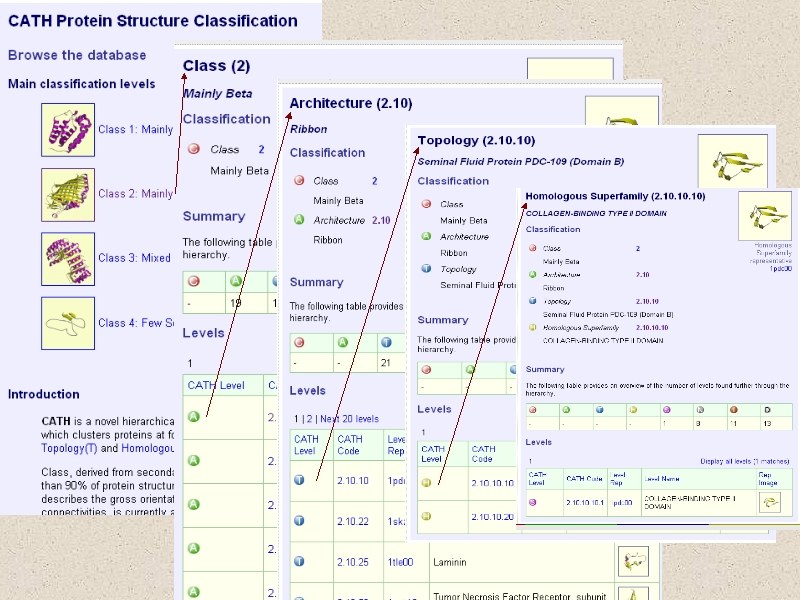Click the Homologous Superfamily representative structure thumbnail
Viewport: 800px width, 600px height.
tap(765, 216)
